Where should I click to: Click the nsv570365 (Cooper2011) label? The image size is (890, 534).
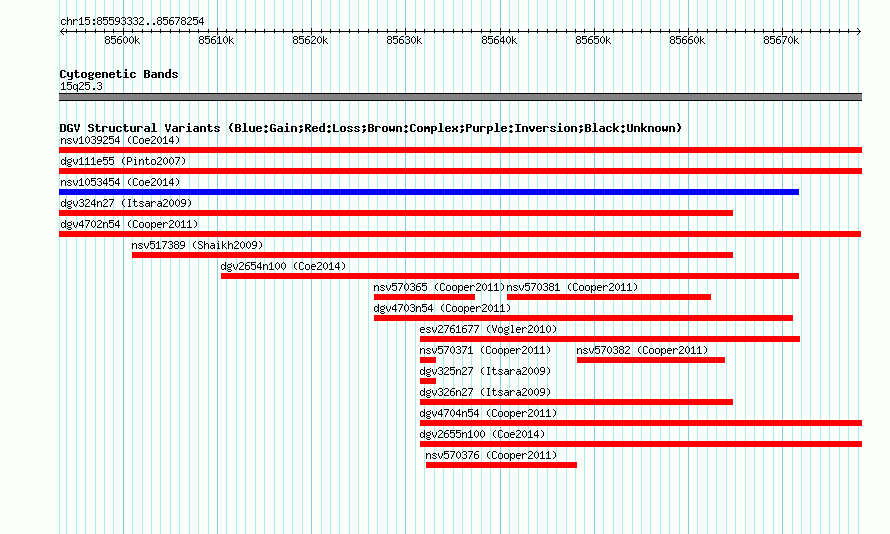[439, 287]
